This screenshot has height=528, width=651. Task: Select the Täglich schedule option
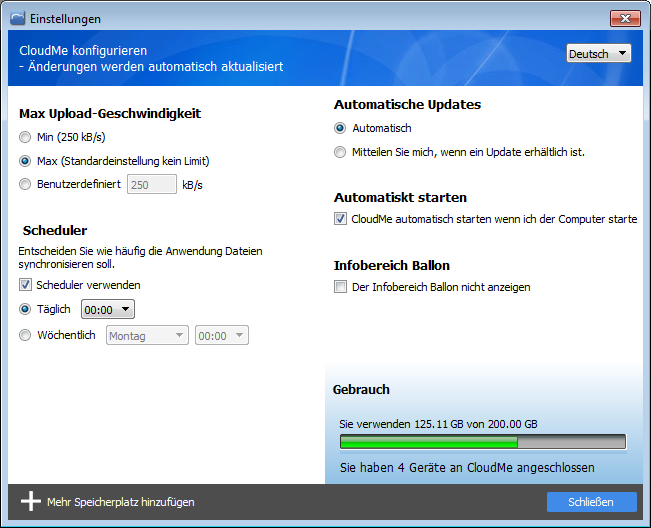click(x=26, y=310)
